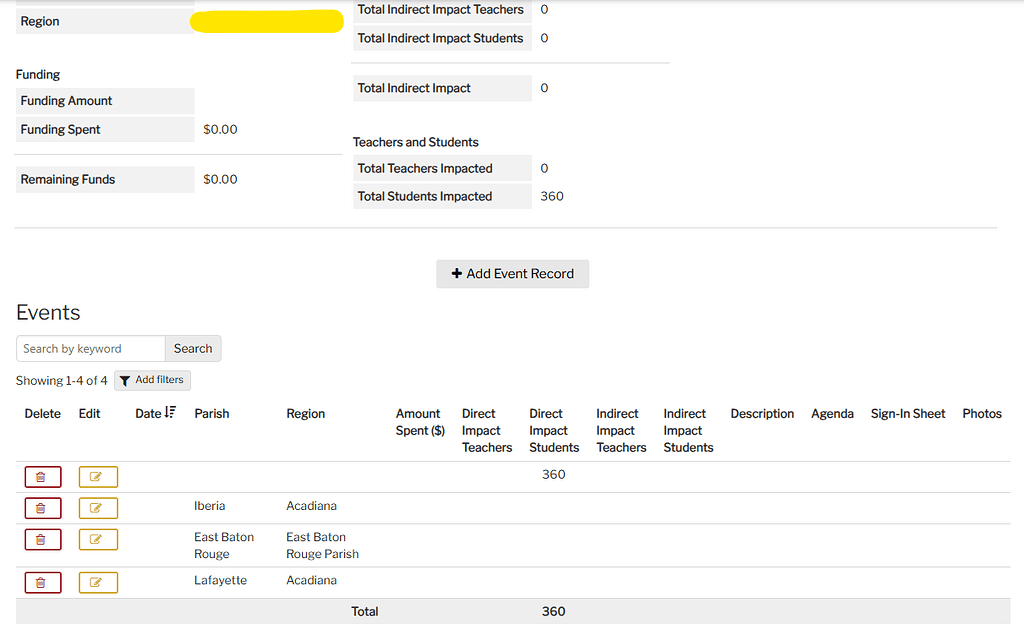Image resolution: width=1024 pixels, height=640 pixels.
Task: Delete the Iberia parish event record
Action: tap(42, 507)
